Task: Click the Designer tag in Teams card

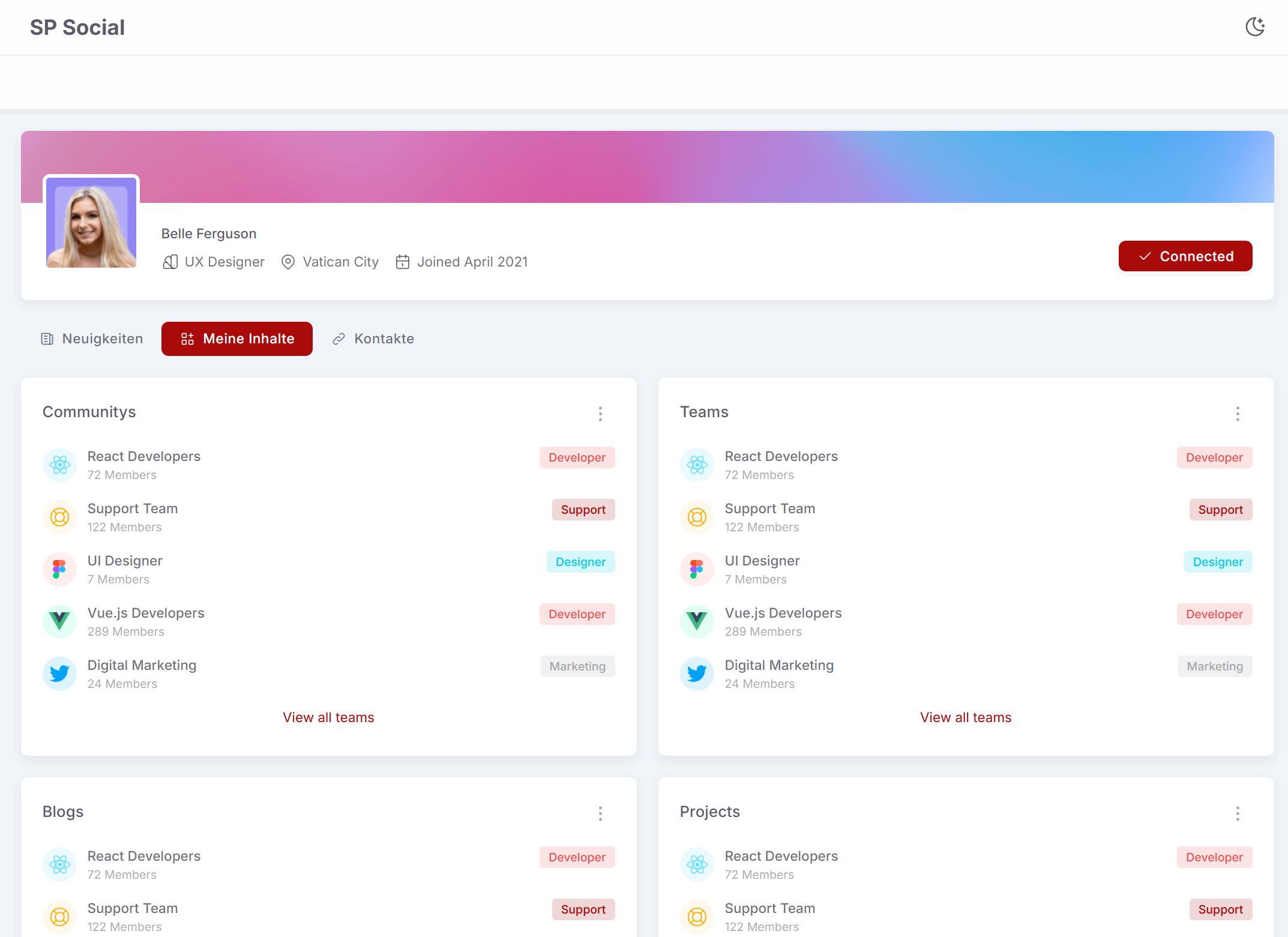Action: point(1218,562)
